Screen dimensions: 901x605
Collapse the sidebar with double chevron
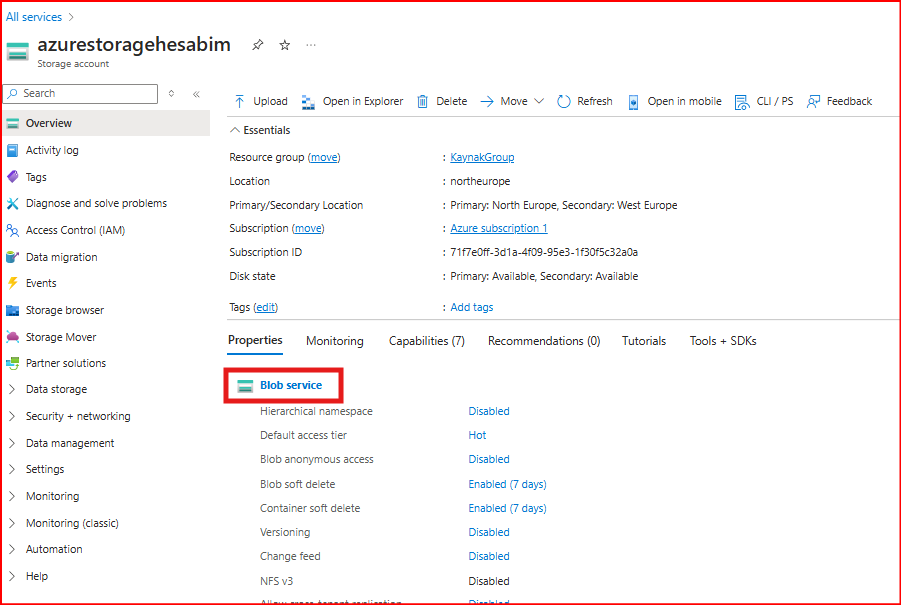pyautogui.click(x=196, y=93)
